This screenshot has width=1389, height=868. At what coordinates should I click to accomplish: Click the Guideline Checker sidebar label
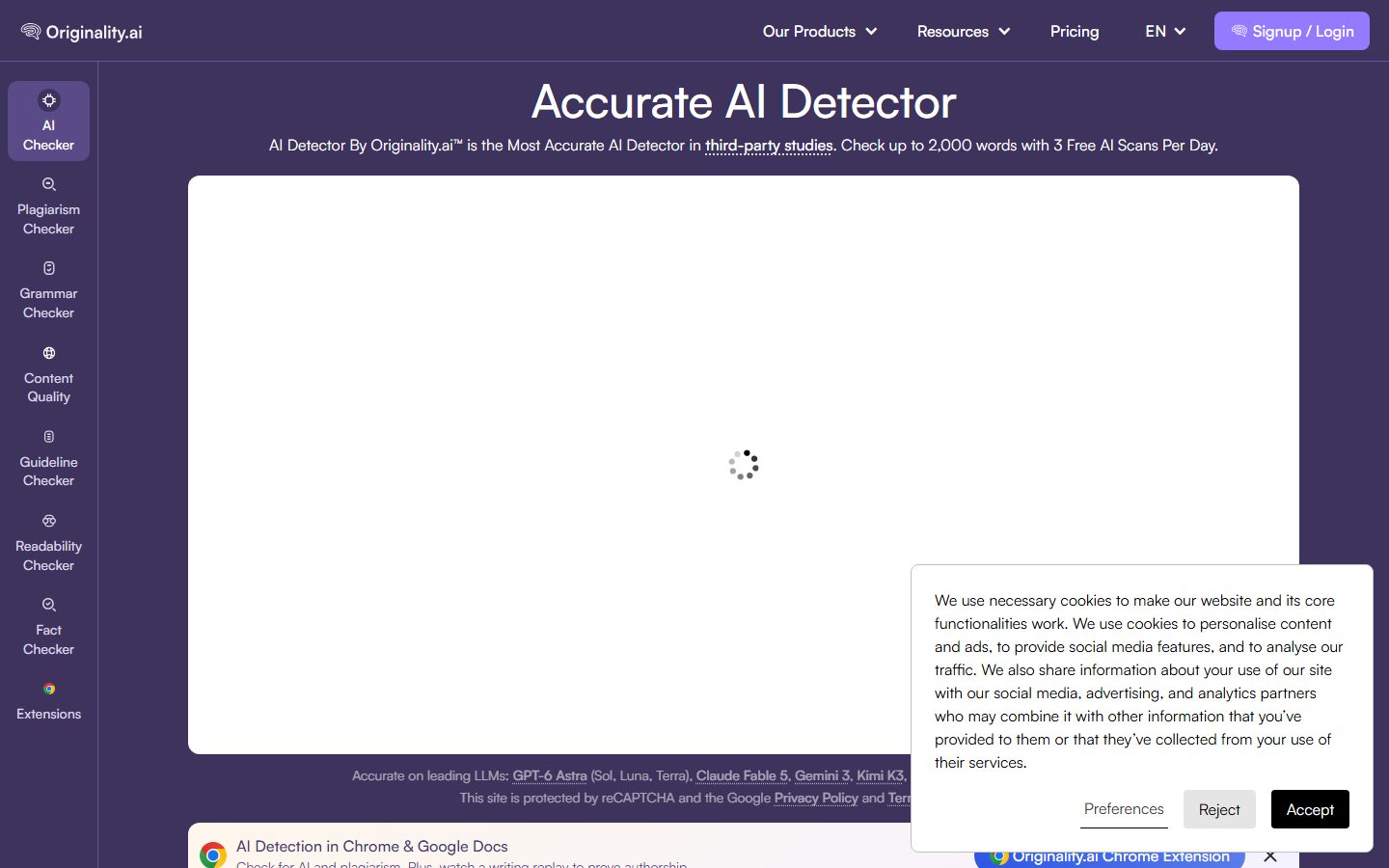48,472
